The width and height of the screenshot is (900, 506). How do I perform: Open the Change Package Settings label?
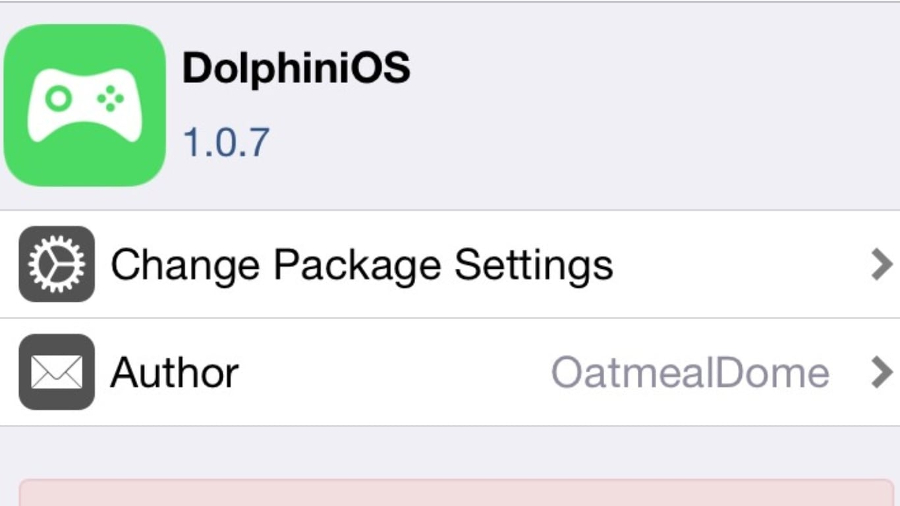pos(361,265)
